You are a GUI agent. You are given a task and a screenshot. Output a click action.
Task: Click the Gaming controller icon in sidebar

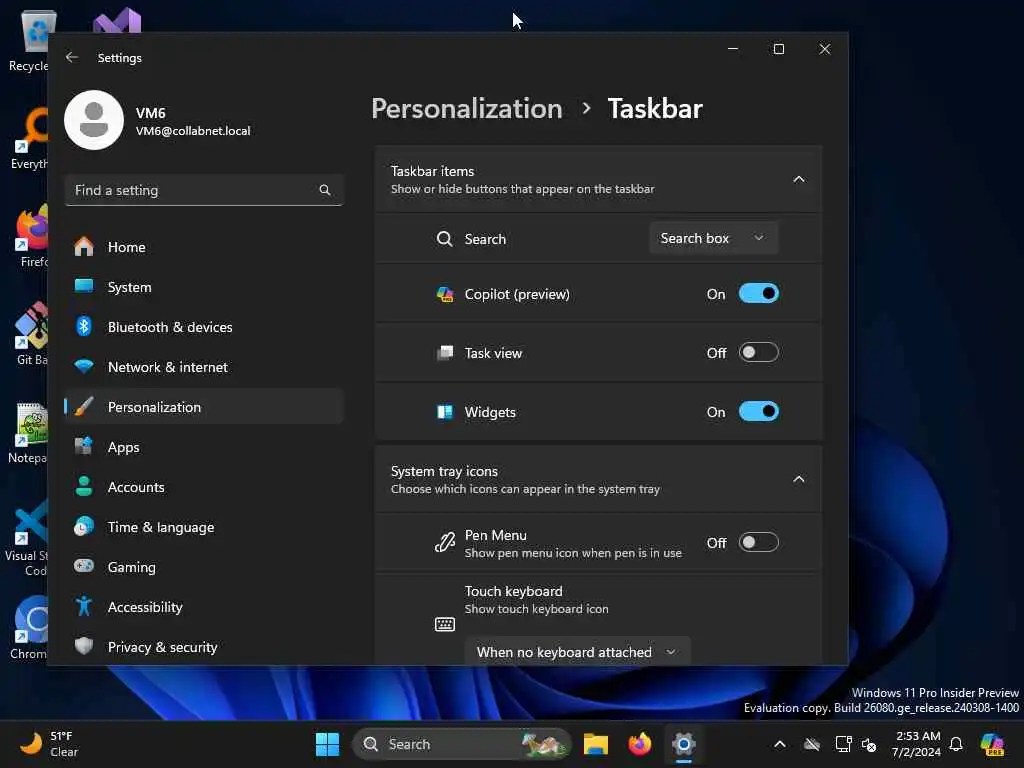(84, 566)
